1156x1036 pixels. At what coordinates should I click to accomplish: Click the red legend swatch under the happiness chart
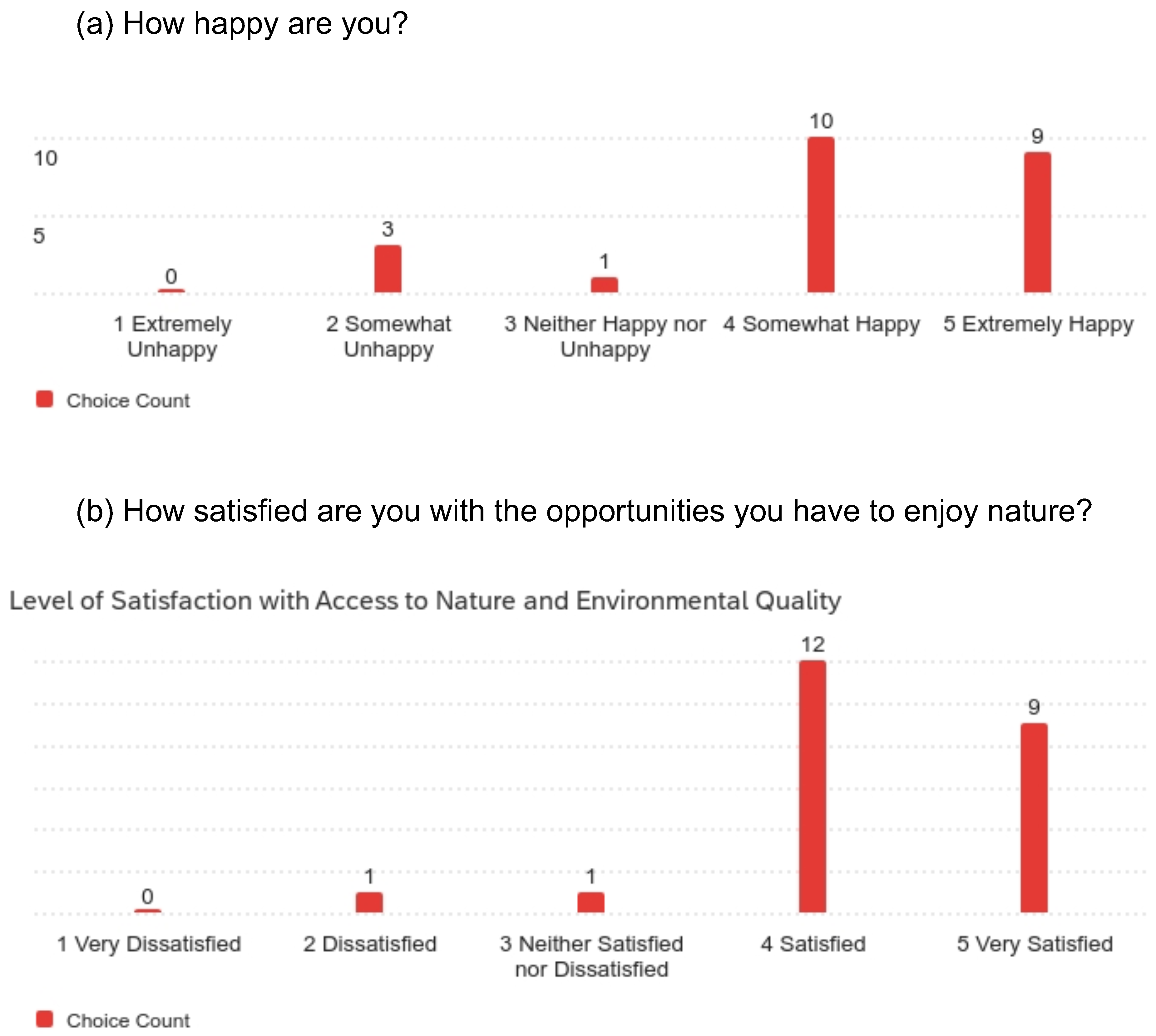point(44,399)
